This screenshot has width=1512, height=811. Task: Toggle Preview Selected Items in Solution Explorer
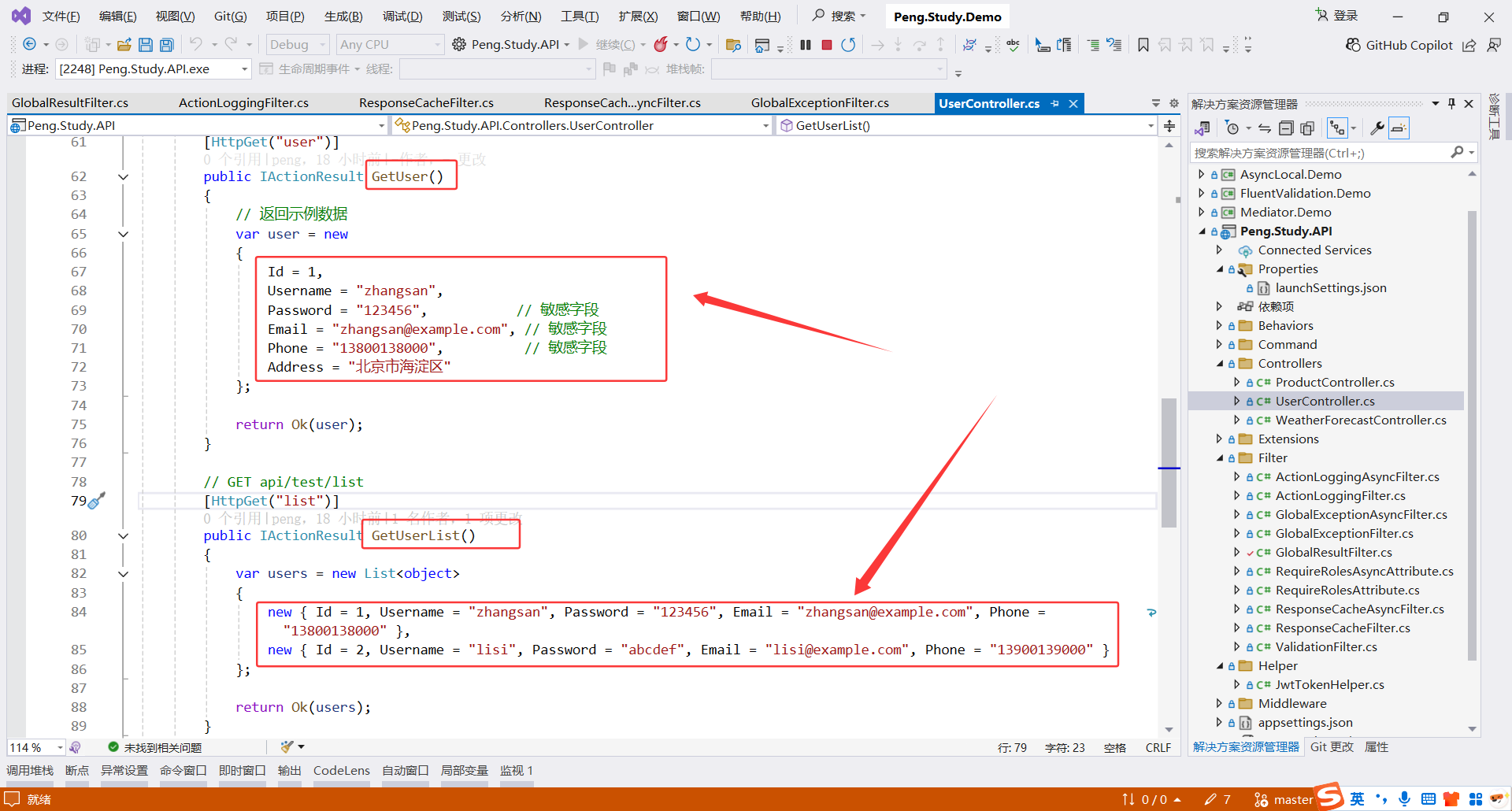(x=1399, y=128)
